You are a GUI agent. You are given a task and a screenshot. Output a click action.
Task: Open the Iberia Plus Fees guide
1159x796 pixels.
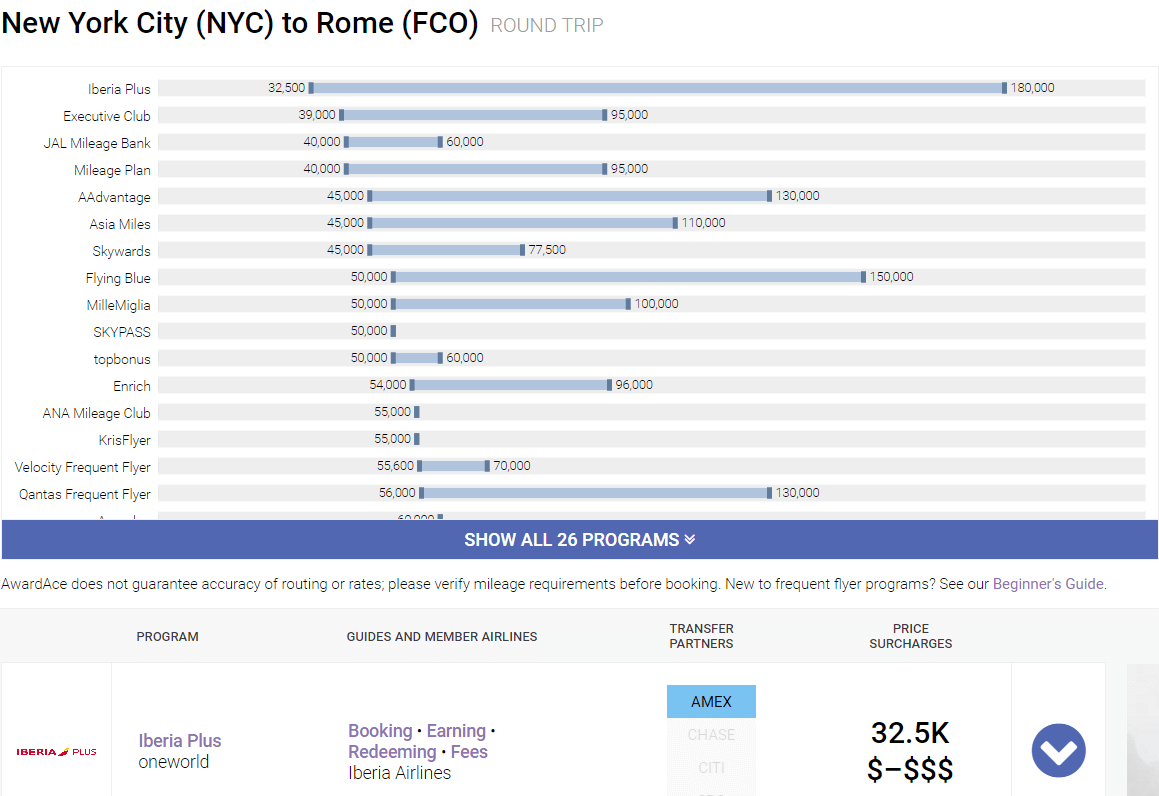pos(469,752)
